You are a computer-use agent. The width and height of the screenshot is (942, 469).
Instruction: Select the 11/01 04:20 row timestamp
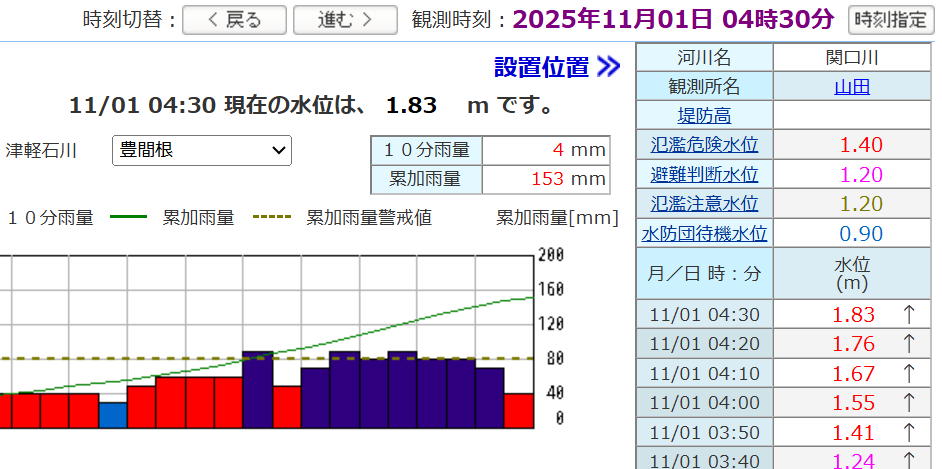pos(704,344)
